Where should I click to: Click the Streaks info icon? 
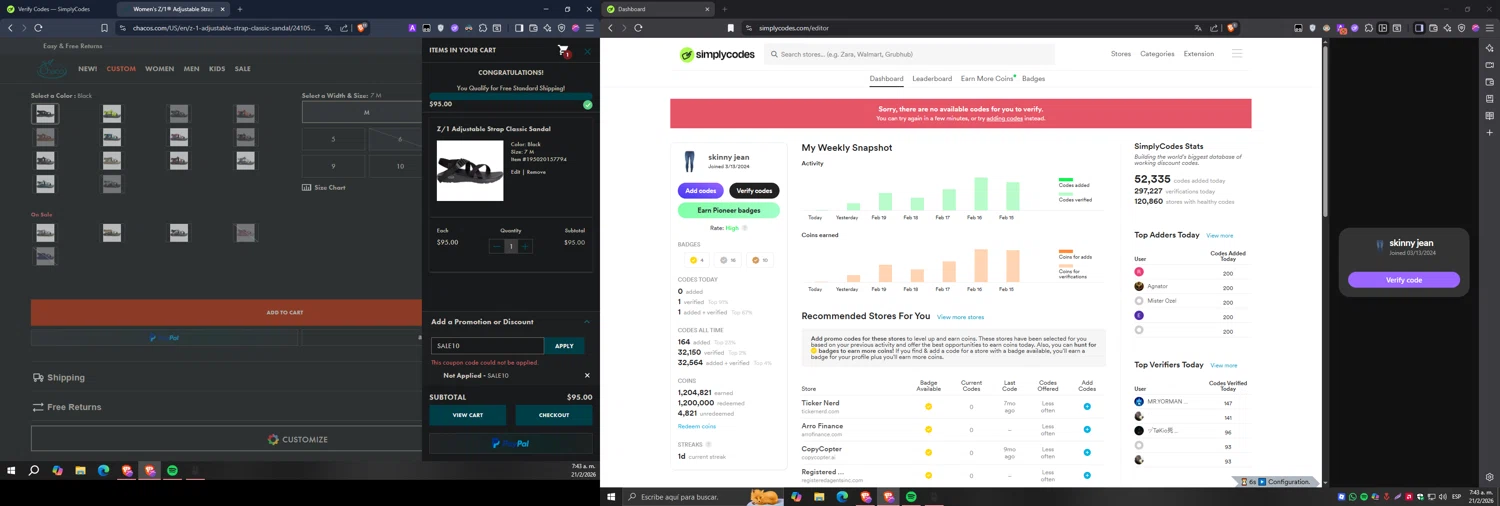click(x=709, y=445)
